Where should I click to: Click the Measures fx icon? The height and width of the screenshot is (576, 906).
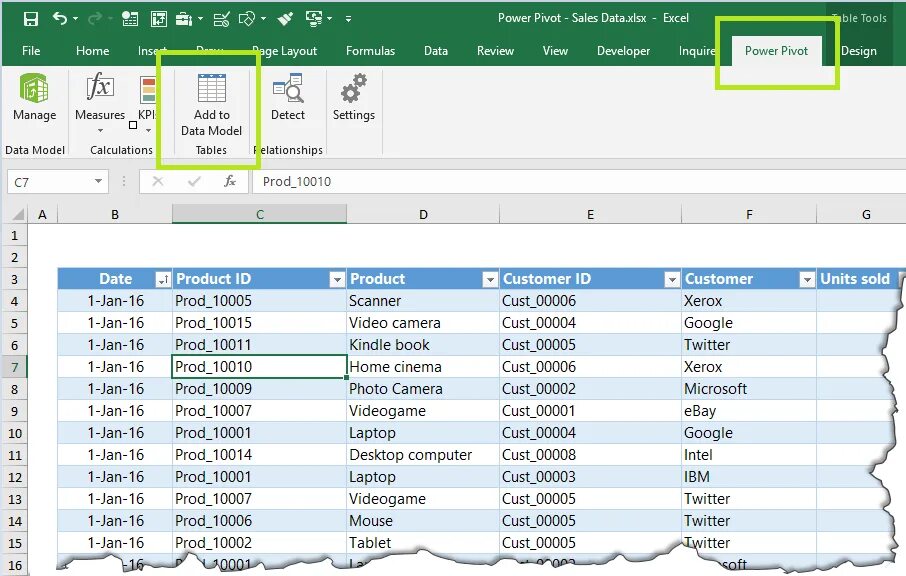pos(99,87)
